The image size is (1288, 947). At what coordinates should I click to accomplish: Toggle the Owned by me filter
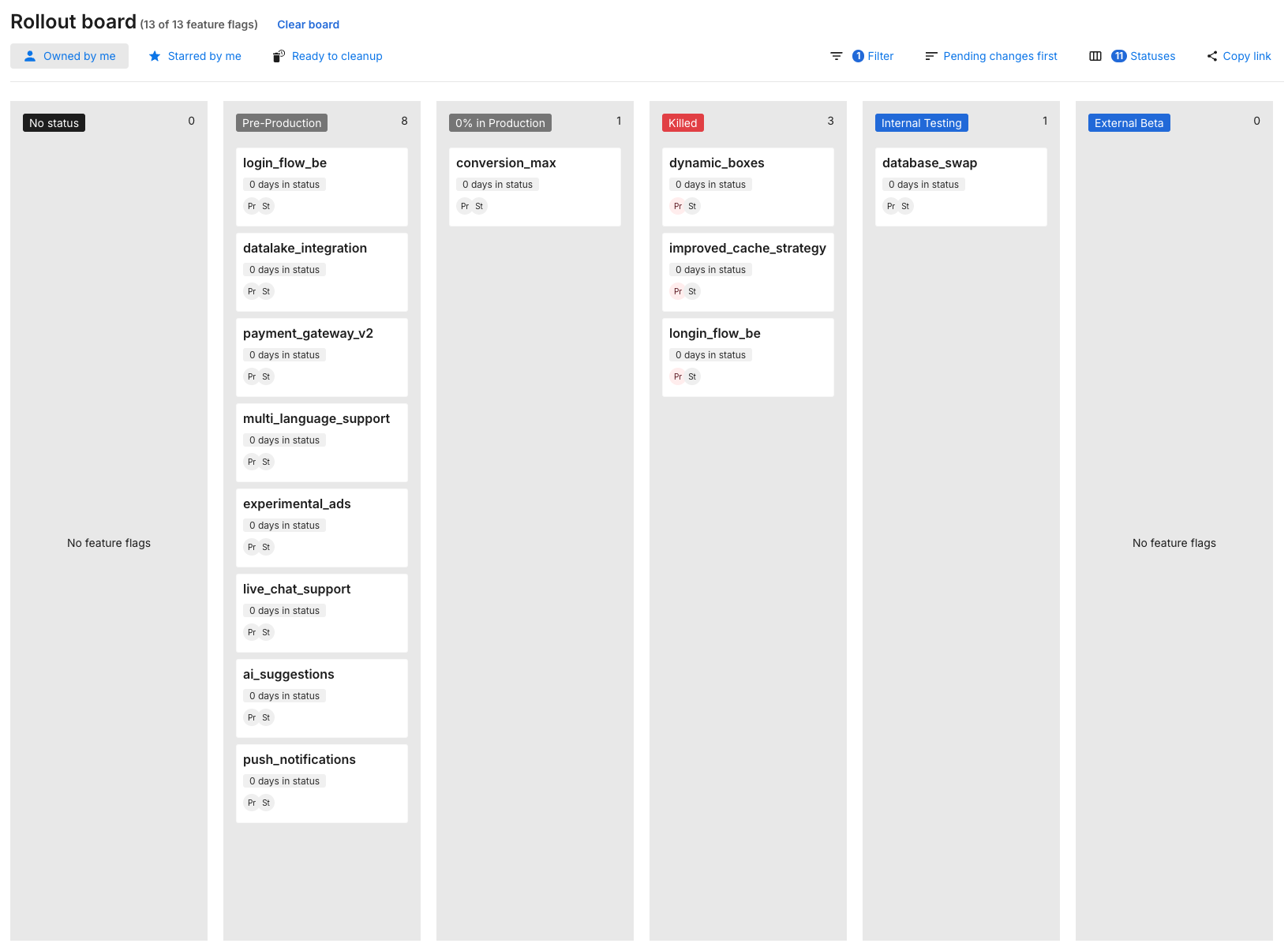tap(69, 56)
